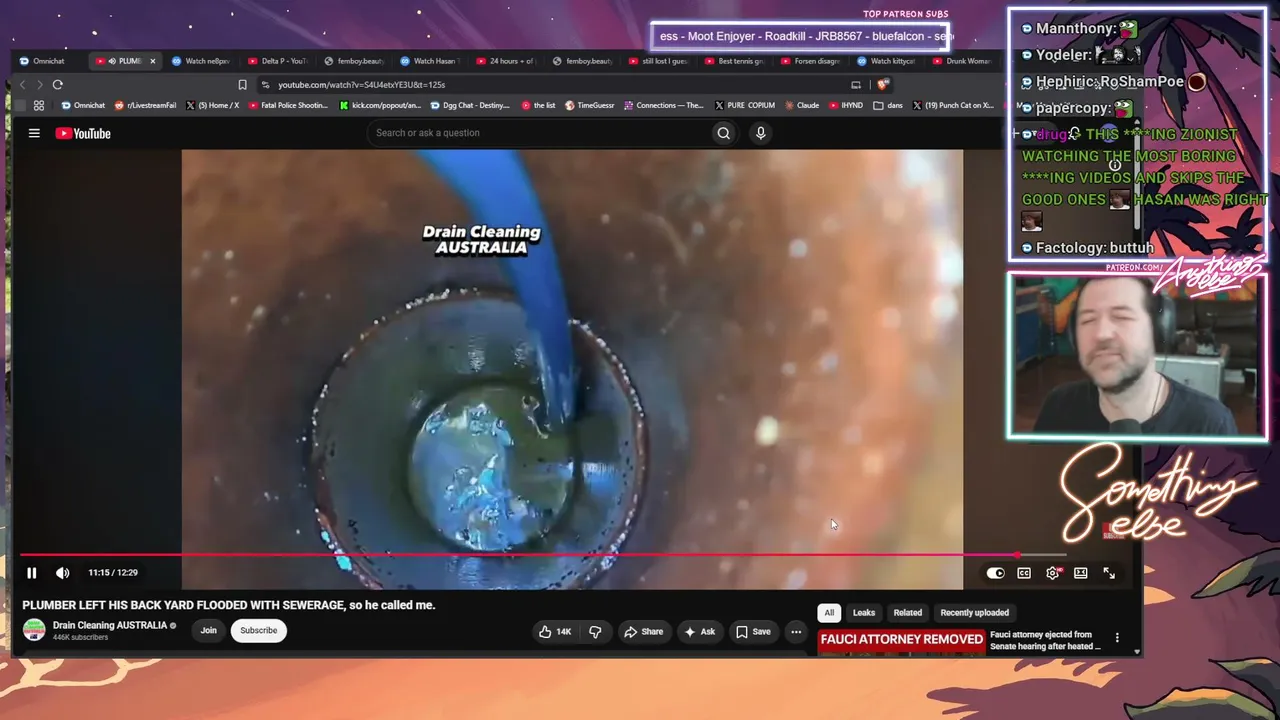Open the Dgg Chat - Destiny bookmark
This screenshot has width=1280, height=720.
coord(470,105)
